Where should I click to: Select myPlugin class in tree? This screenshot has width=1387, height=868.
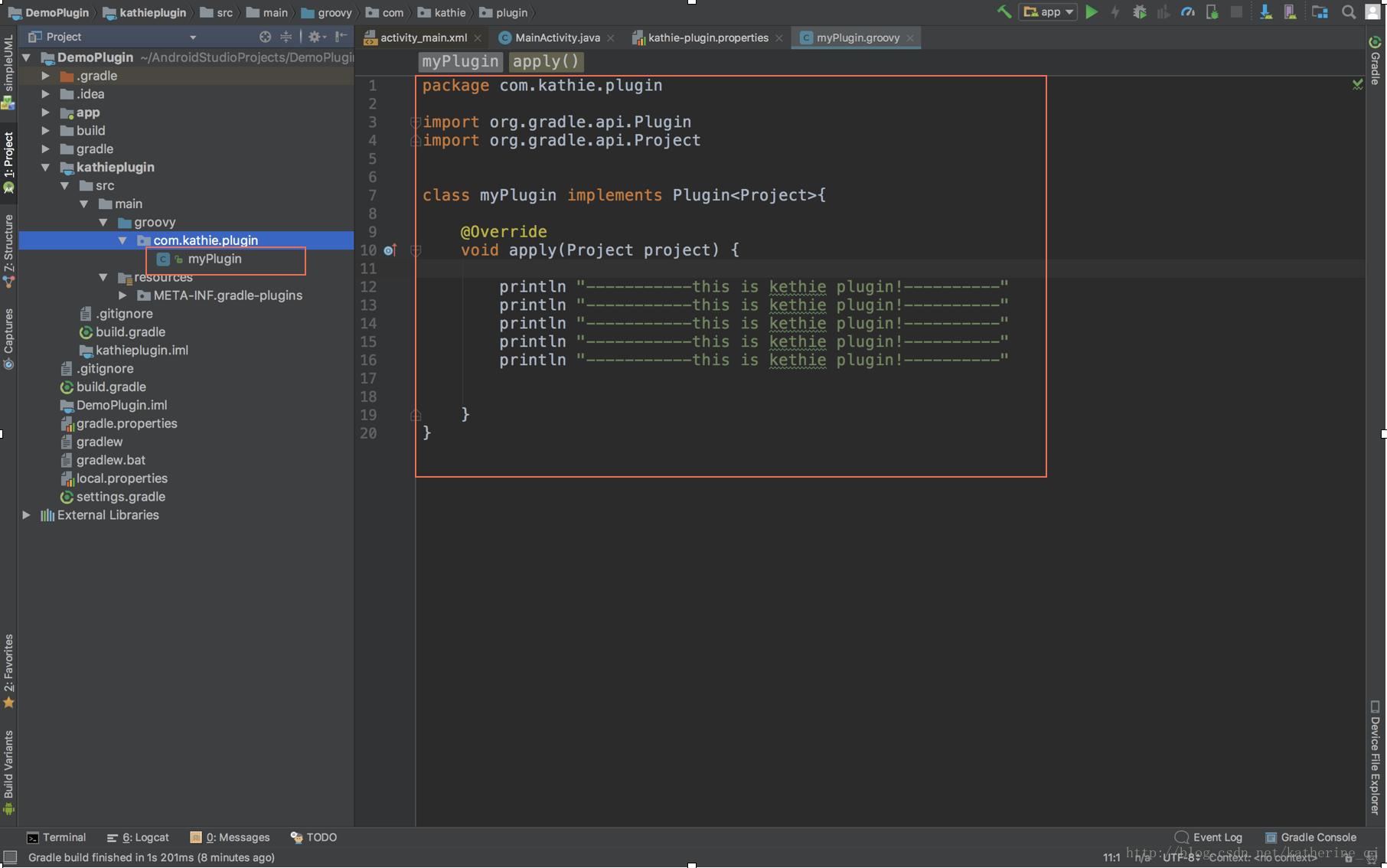214,259
